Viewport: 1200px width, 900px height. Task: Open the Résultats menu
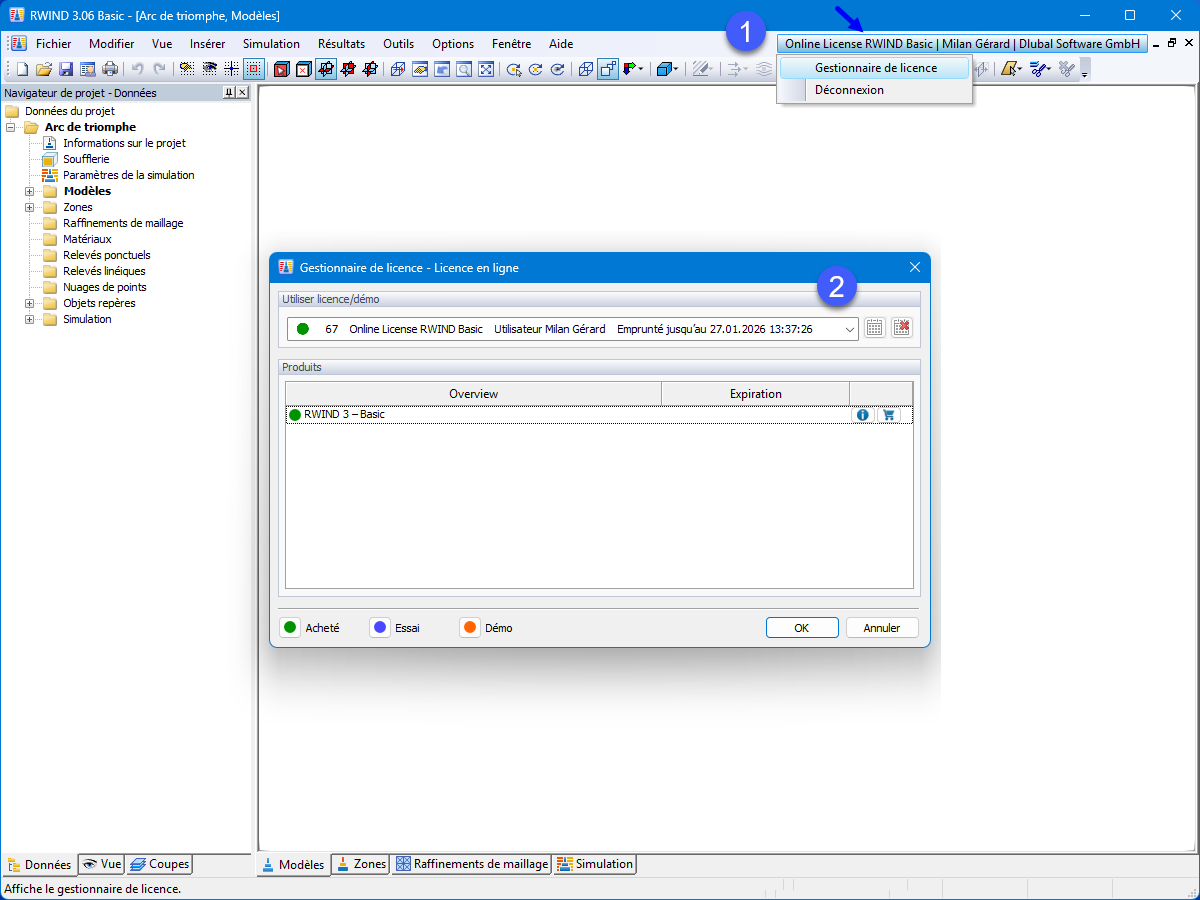click(342, 44)
